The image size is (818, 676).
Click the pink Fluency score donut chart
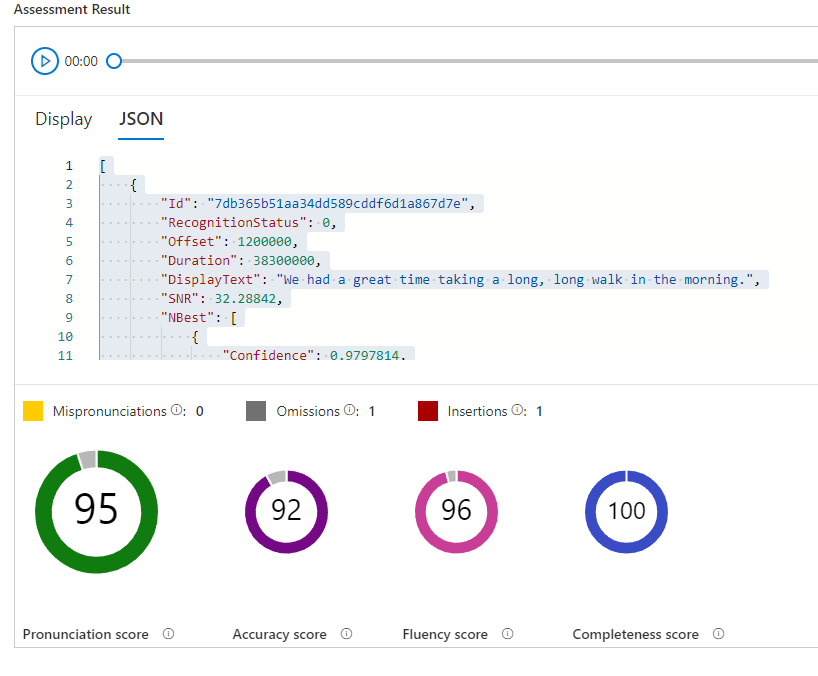pyautogui.click(x=456, y=512)
